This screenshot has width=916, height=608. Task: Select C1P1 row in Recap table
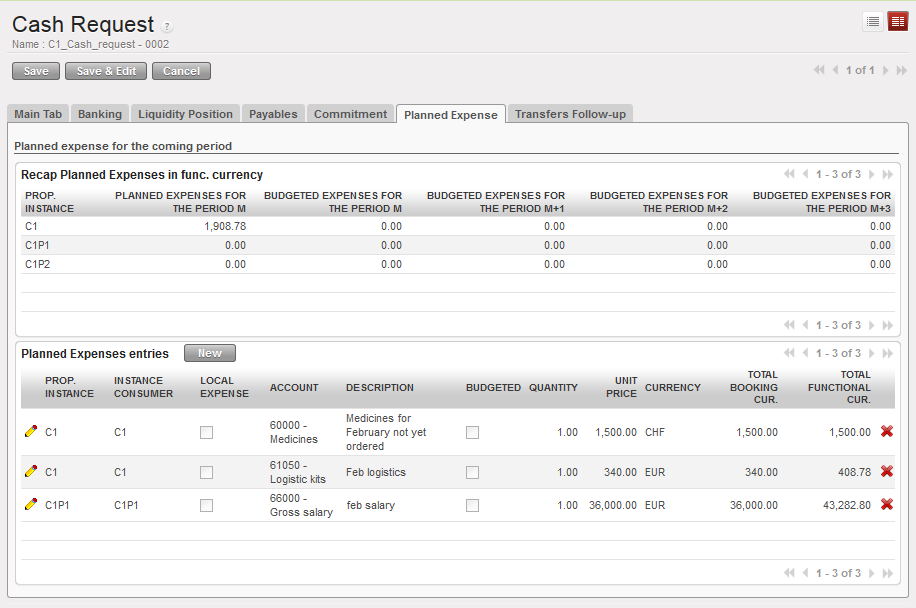tap(38, 245)
